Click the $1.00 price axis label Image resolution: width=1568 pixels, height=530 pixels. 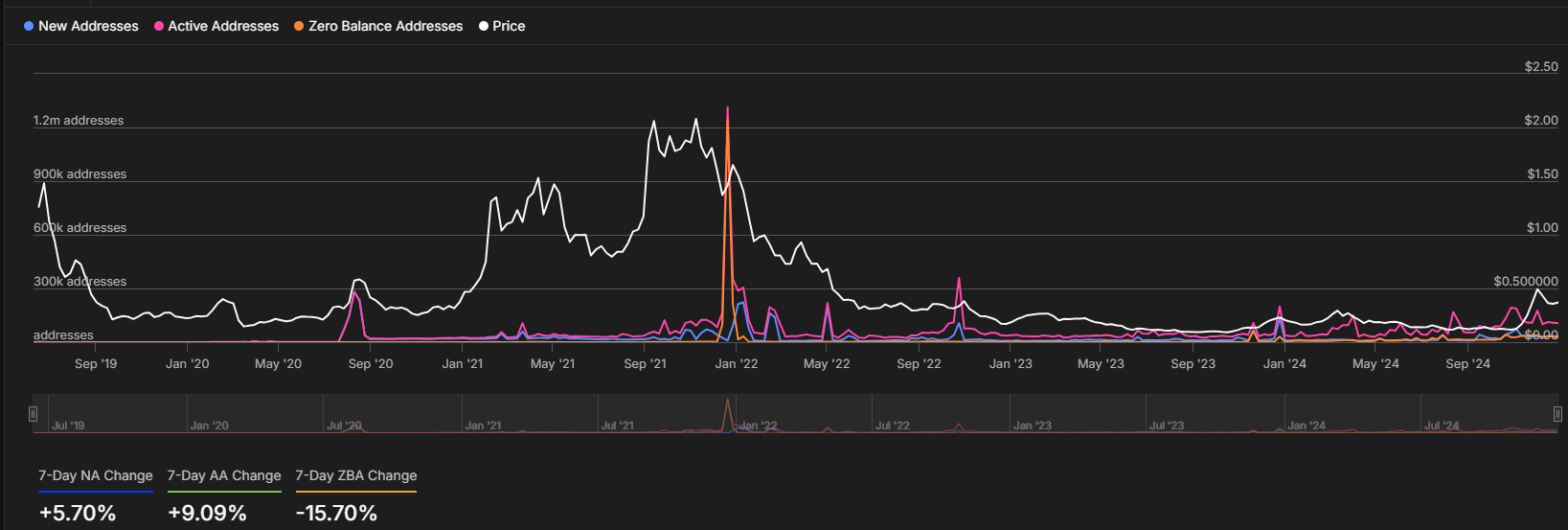[1542, 228]
